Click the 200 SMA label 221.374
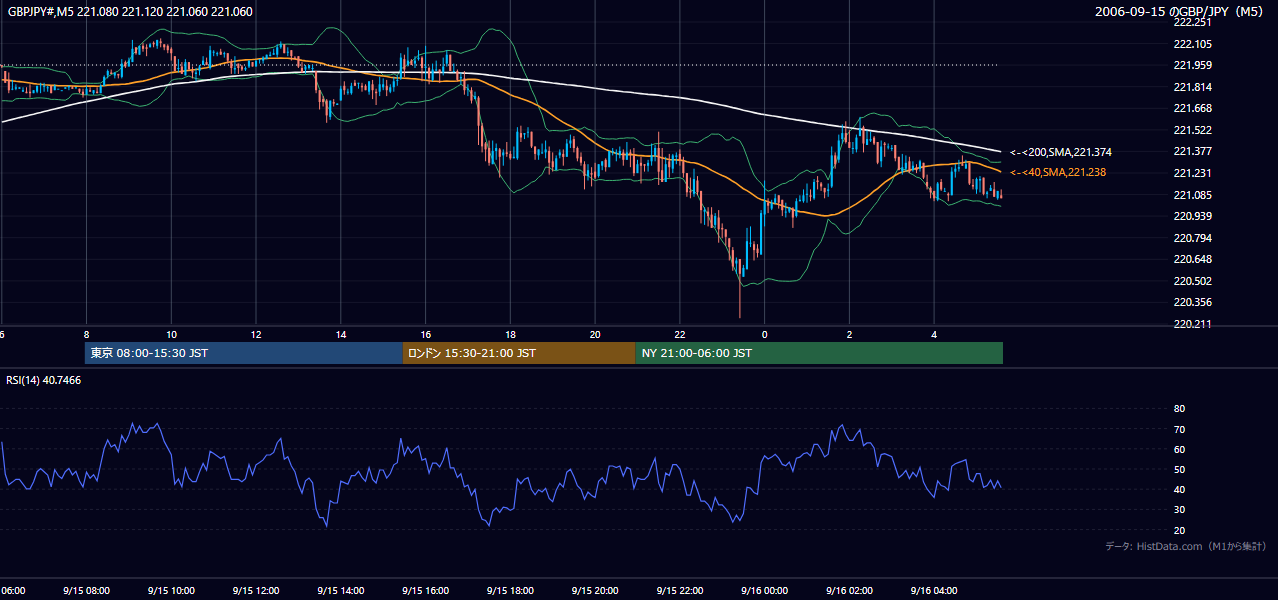Screen dimensions: 1278x600 pos(1061,152)
